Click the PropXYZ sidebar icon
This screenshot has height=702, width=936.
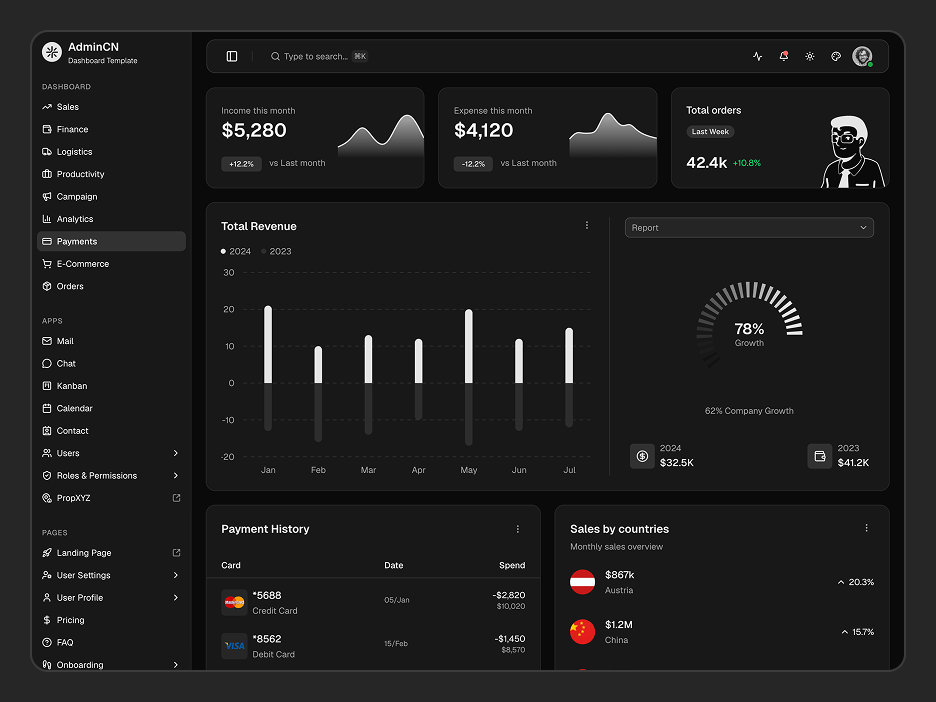point(47,498)
